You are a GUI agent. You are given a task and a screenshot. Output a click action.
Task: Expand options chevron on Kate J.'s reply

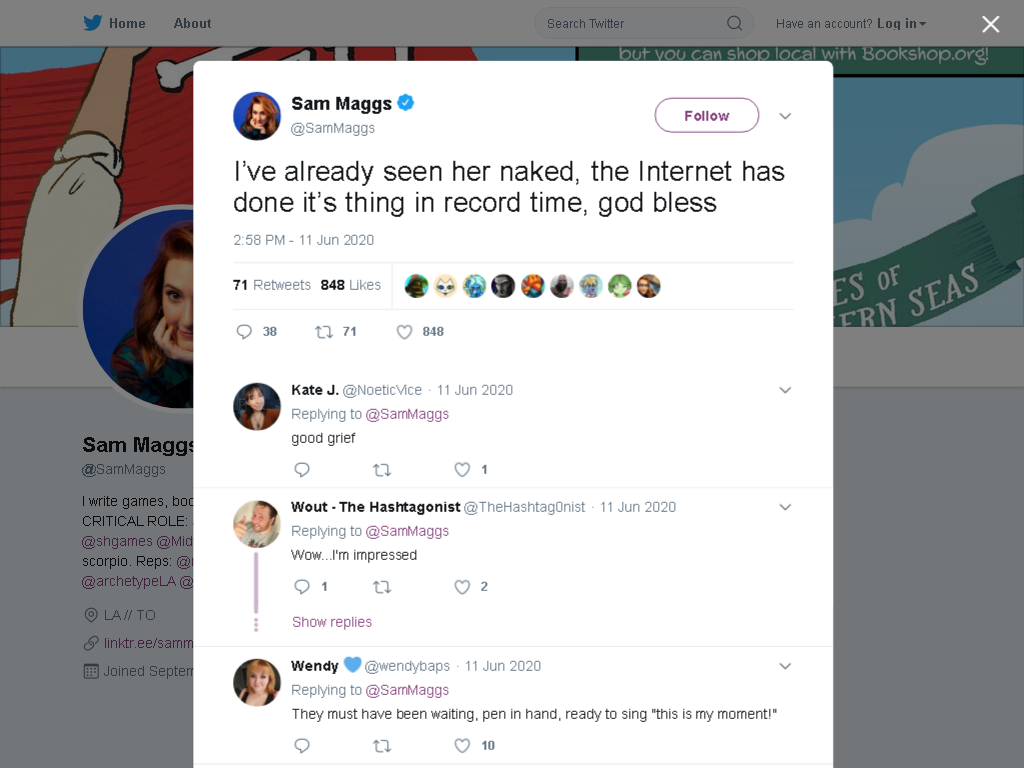pos(785,390)
